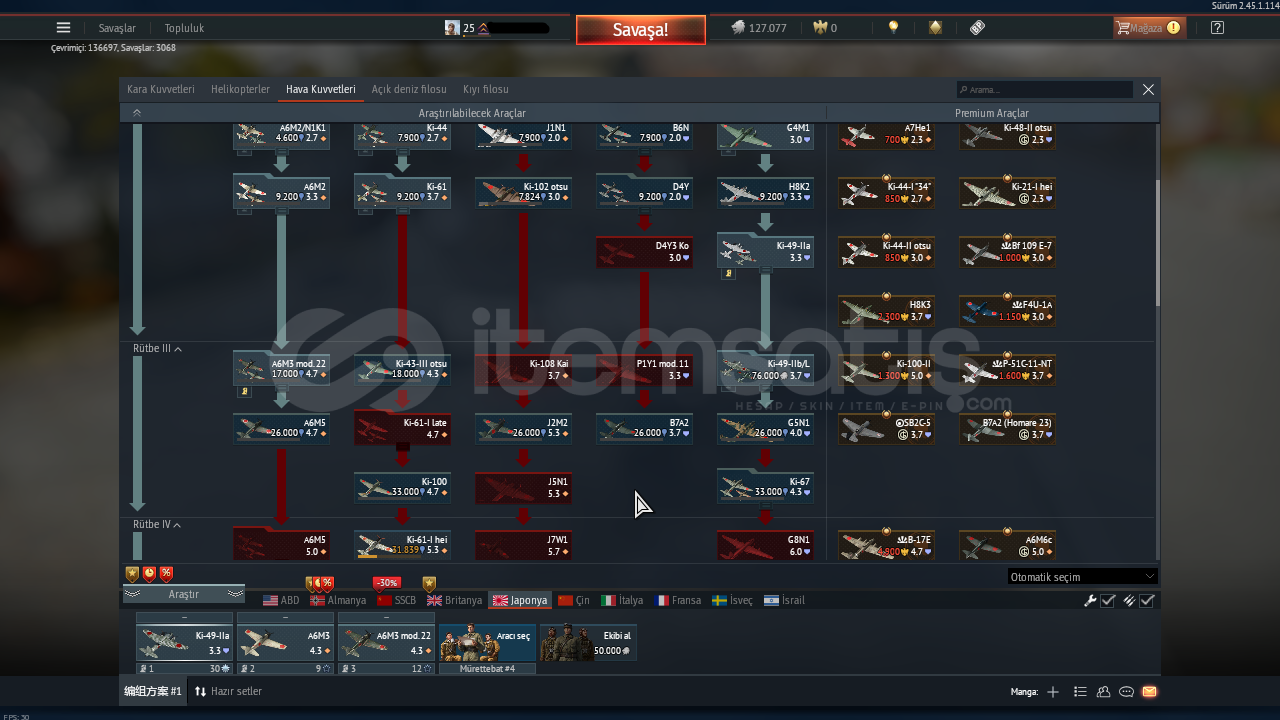Open the Topluluk menu
1280x720 pixels.
tap(184, 28)
